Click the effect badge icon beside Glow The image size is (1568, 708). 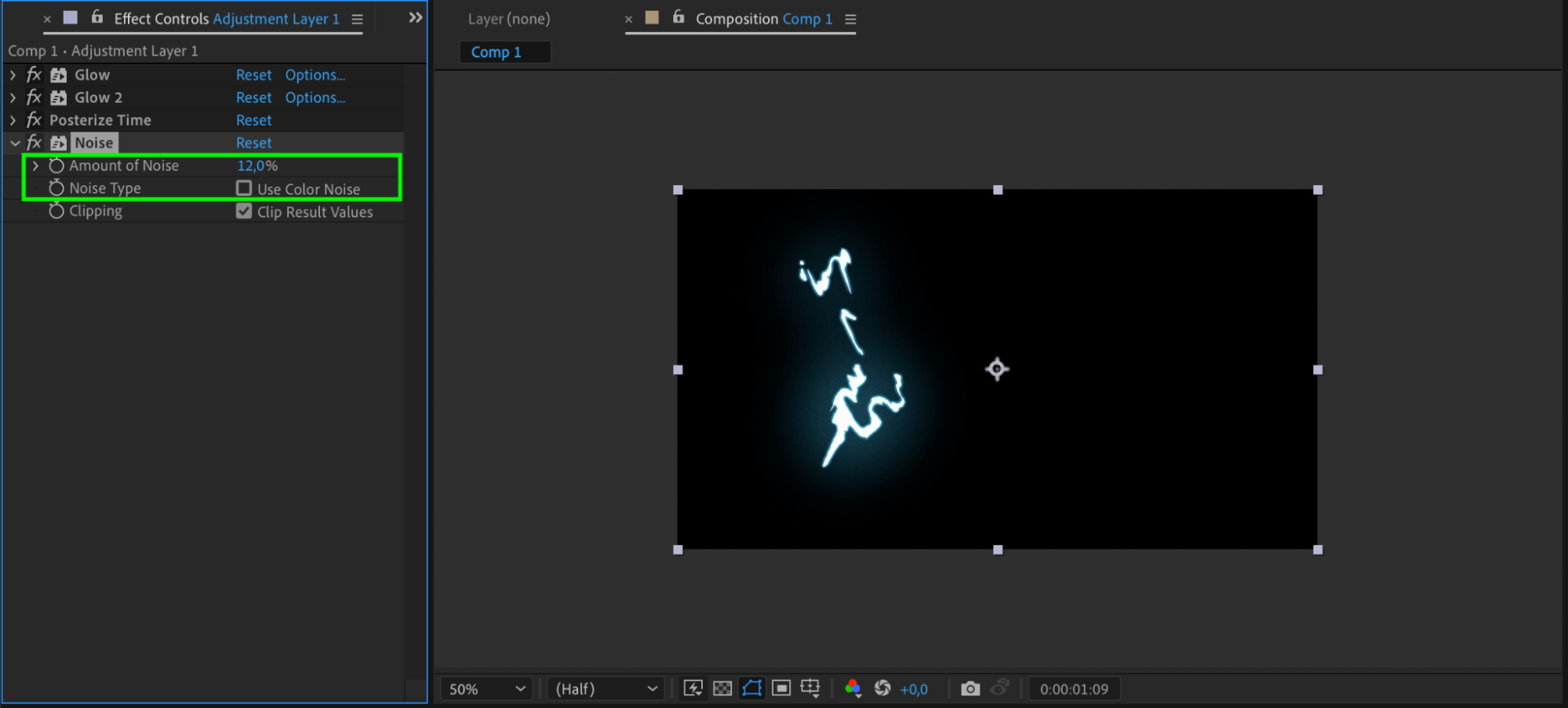point(59,75)
